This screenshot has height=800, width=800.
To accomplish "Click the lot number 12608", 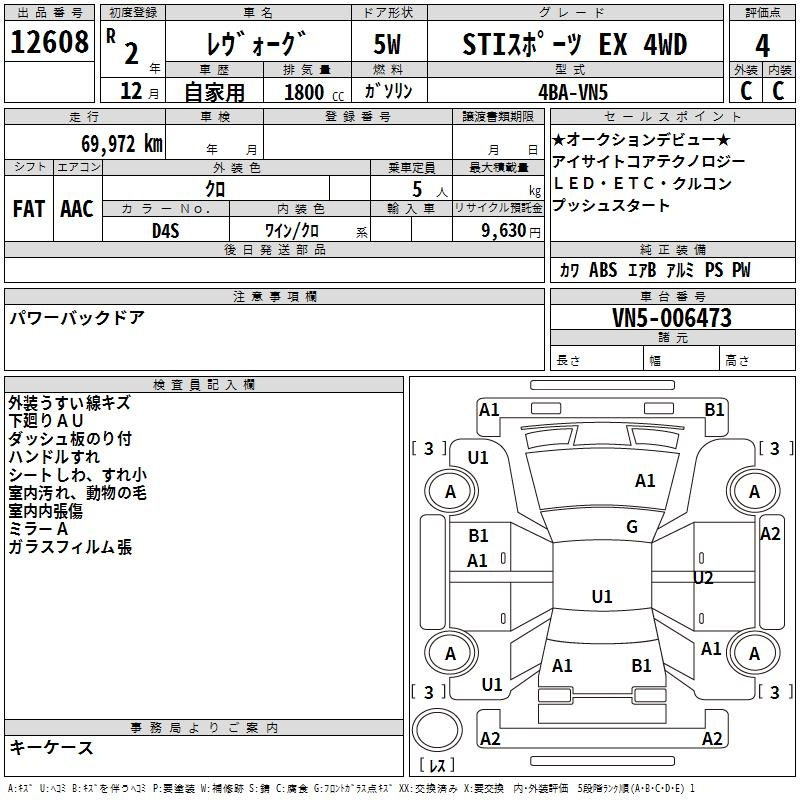I will point(49,43).
